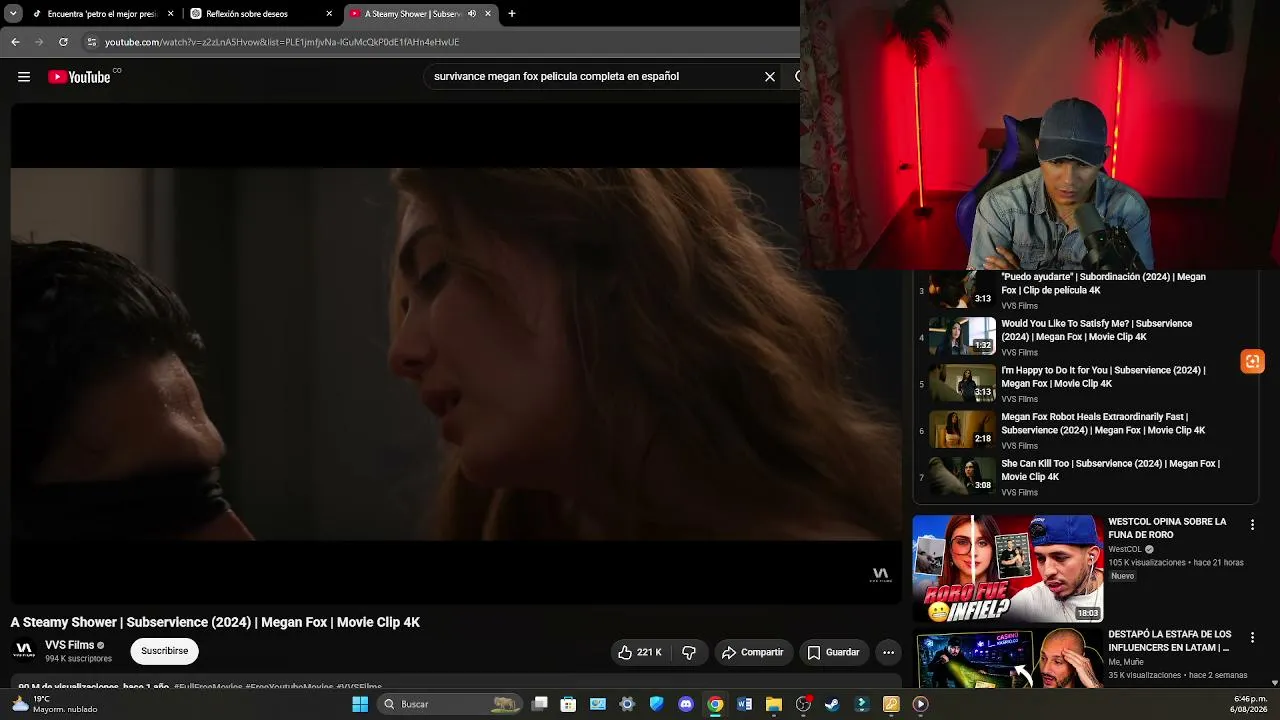Open options menu for 'DESTAPÓ LA ESTAFA' video
Viewport: 1280px width, 720px height.
pyautogui.click(x=1252, y=637)
